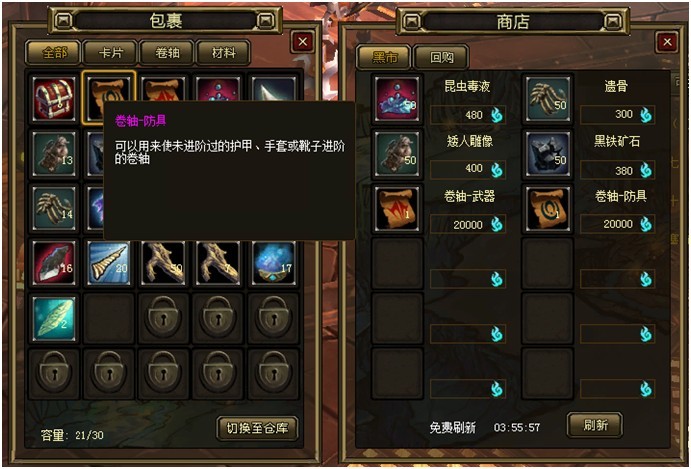Select the 卷轴-防具 scroll in shop
The image size is (691, 469).
pos(547,209)
